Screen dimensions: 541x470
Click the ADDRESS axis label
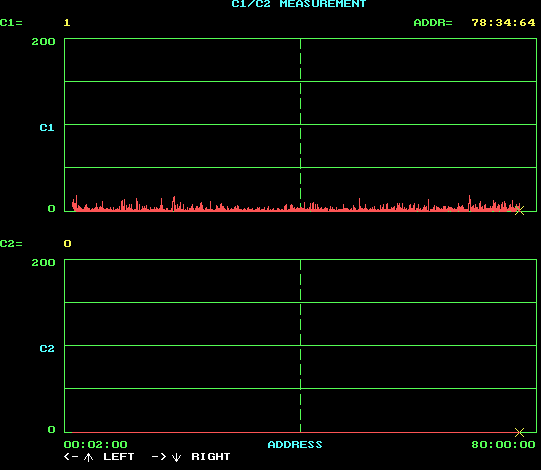(x=295, y=444)
